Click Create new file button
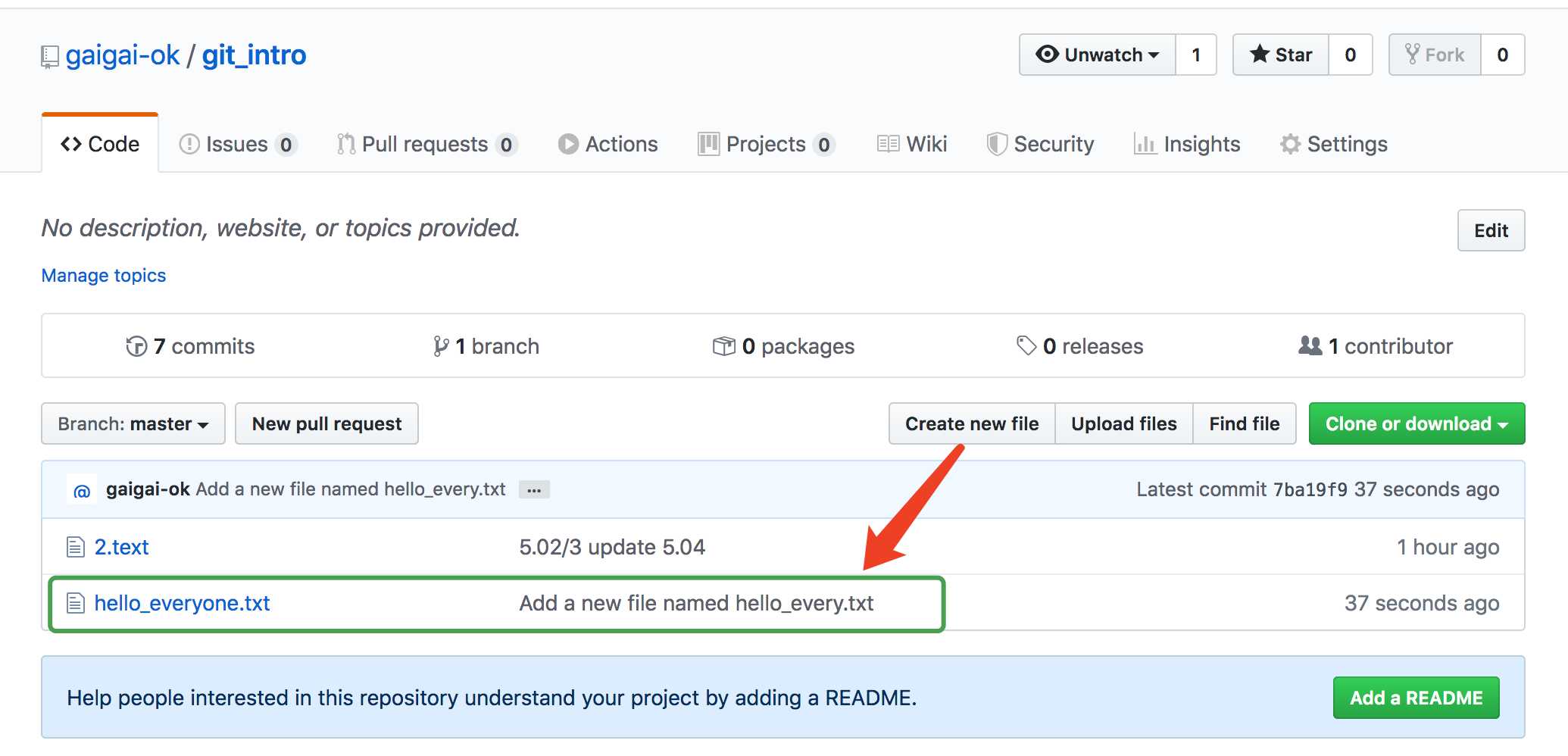 972,423
